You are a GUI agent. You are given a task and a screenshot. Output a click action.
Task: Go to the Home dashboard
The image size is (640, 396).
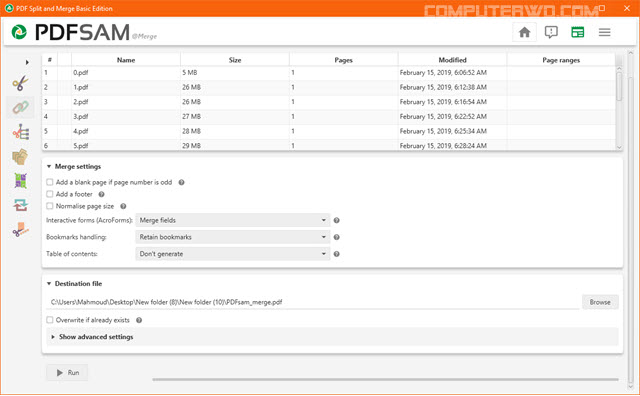(x=524, y=32)
